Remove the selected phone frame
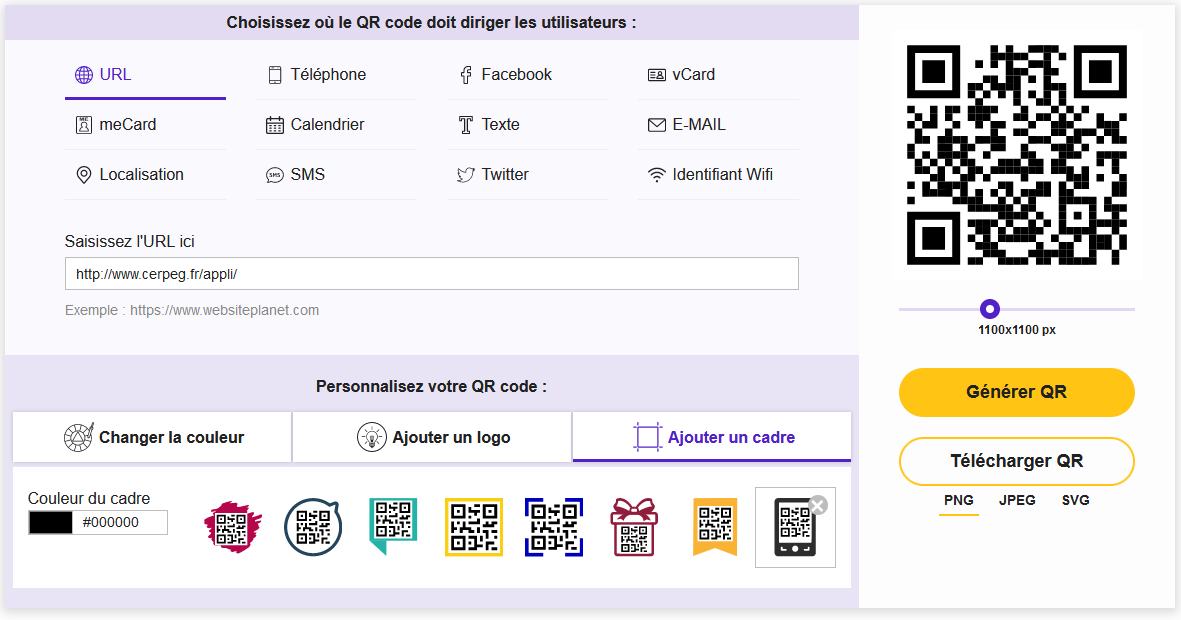This screenshot has width=1181, height=620. point(818,505)
